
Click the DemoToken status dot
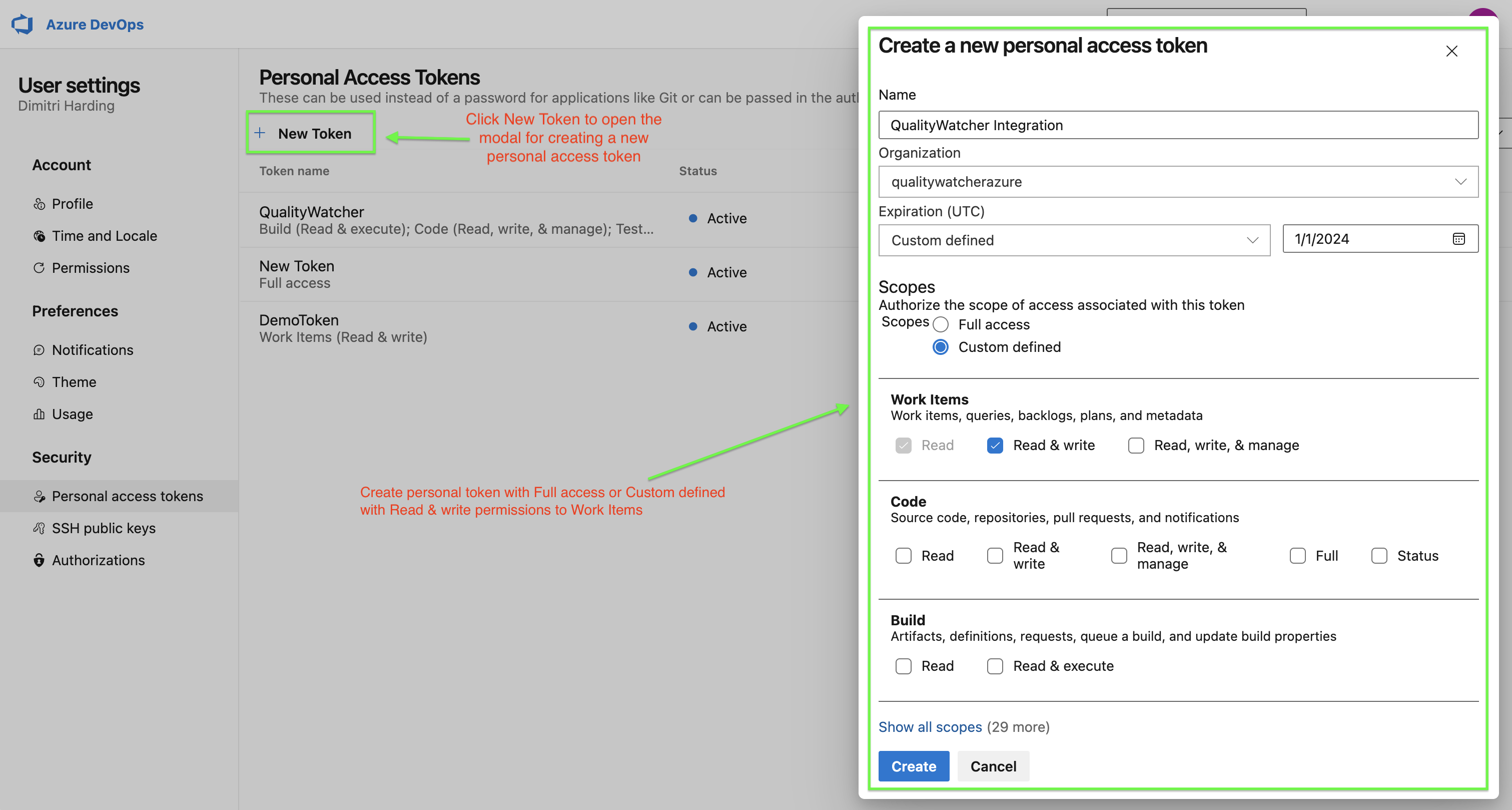click(x=692, y=326)
